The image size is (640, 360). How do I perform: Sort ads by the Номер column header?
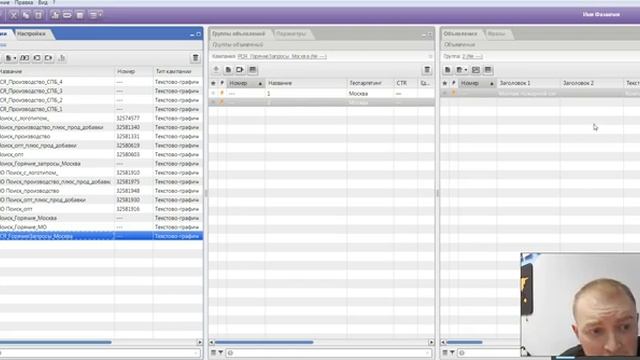[477, 83]
